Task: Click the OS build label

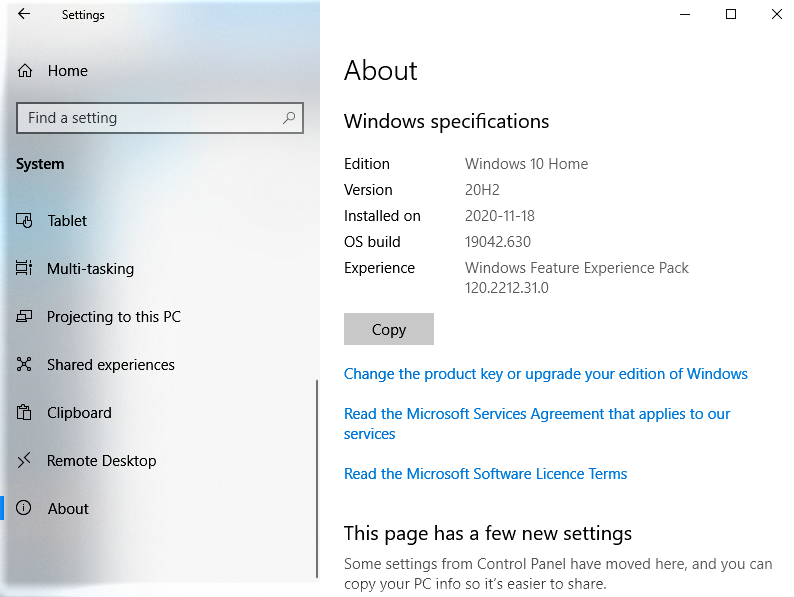Action: [372, 242]
